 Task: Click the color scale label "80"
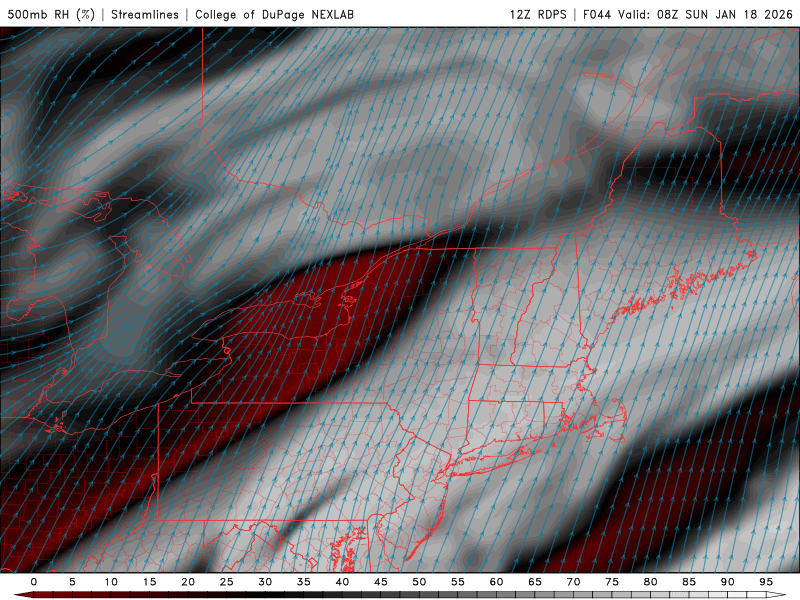[651, 582]
